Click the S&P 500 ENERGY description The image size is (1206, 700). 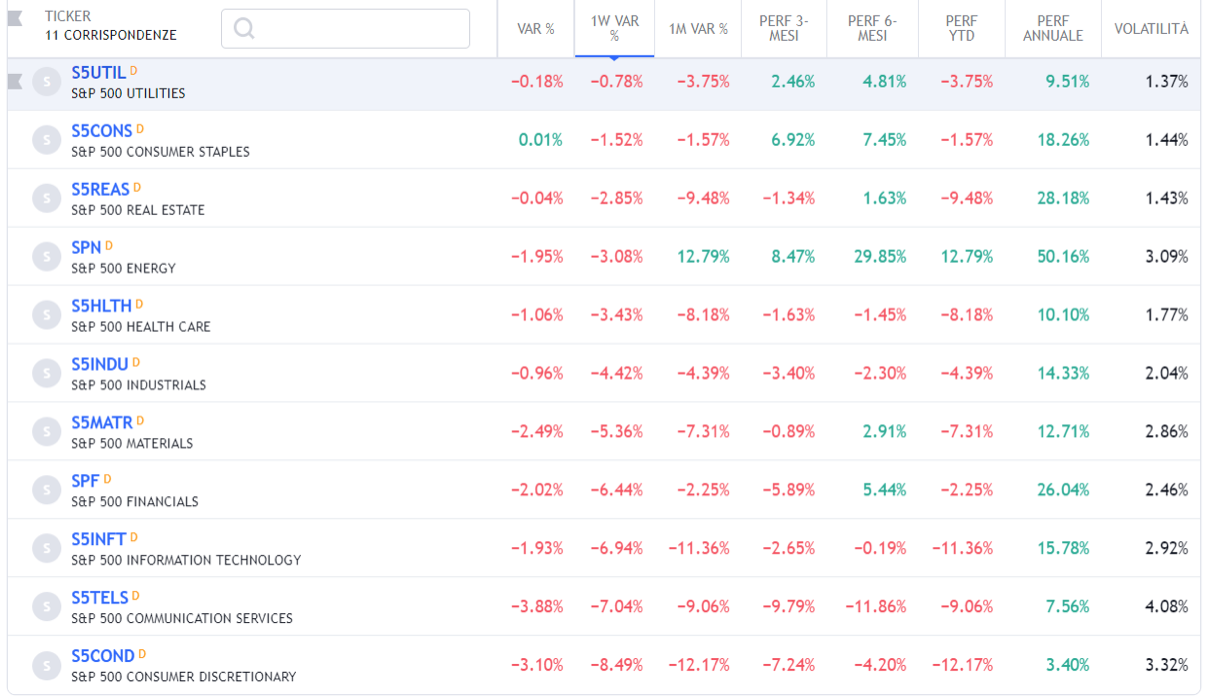[123, 268]
